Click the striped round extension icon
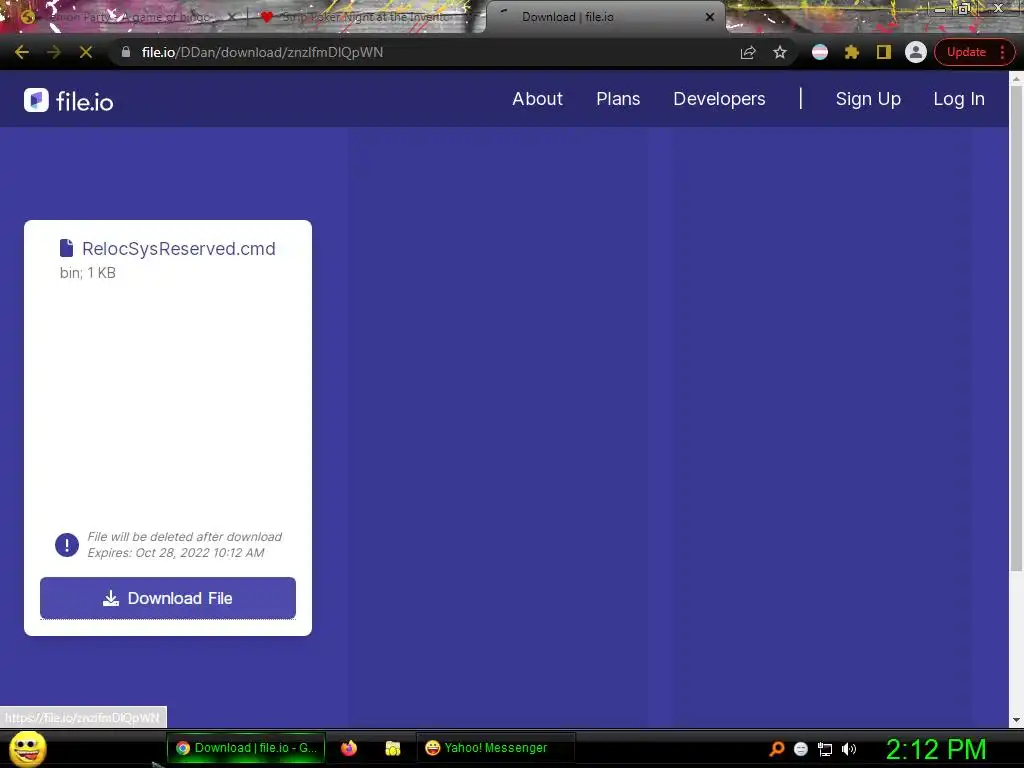 point(820,52)
